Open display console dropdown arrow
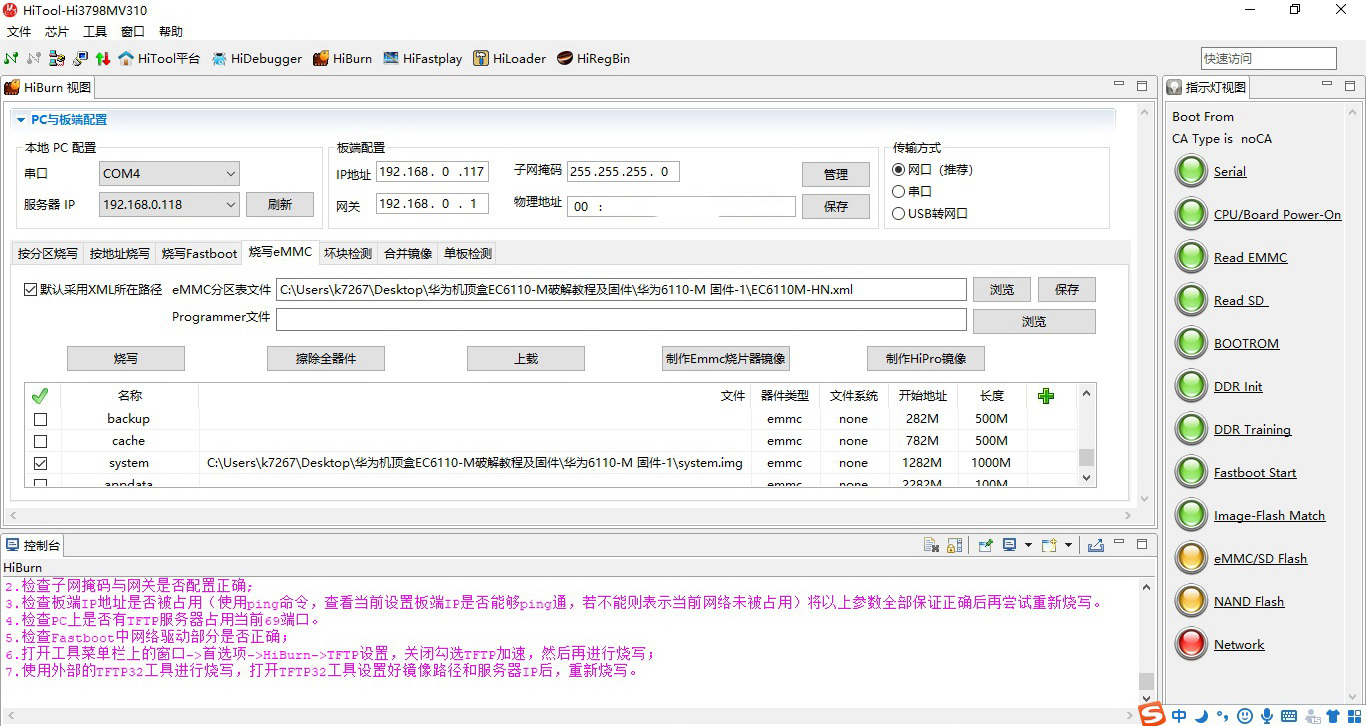Image resolution: width=1366 pixels, height=726 pixels. (x=1028, y=545)
